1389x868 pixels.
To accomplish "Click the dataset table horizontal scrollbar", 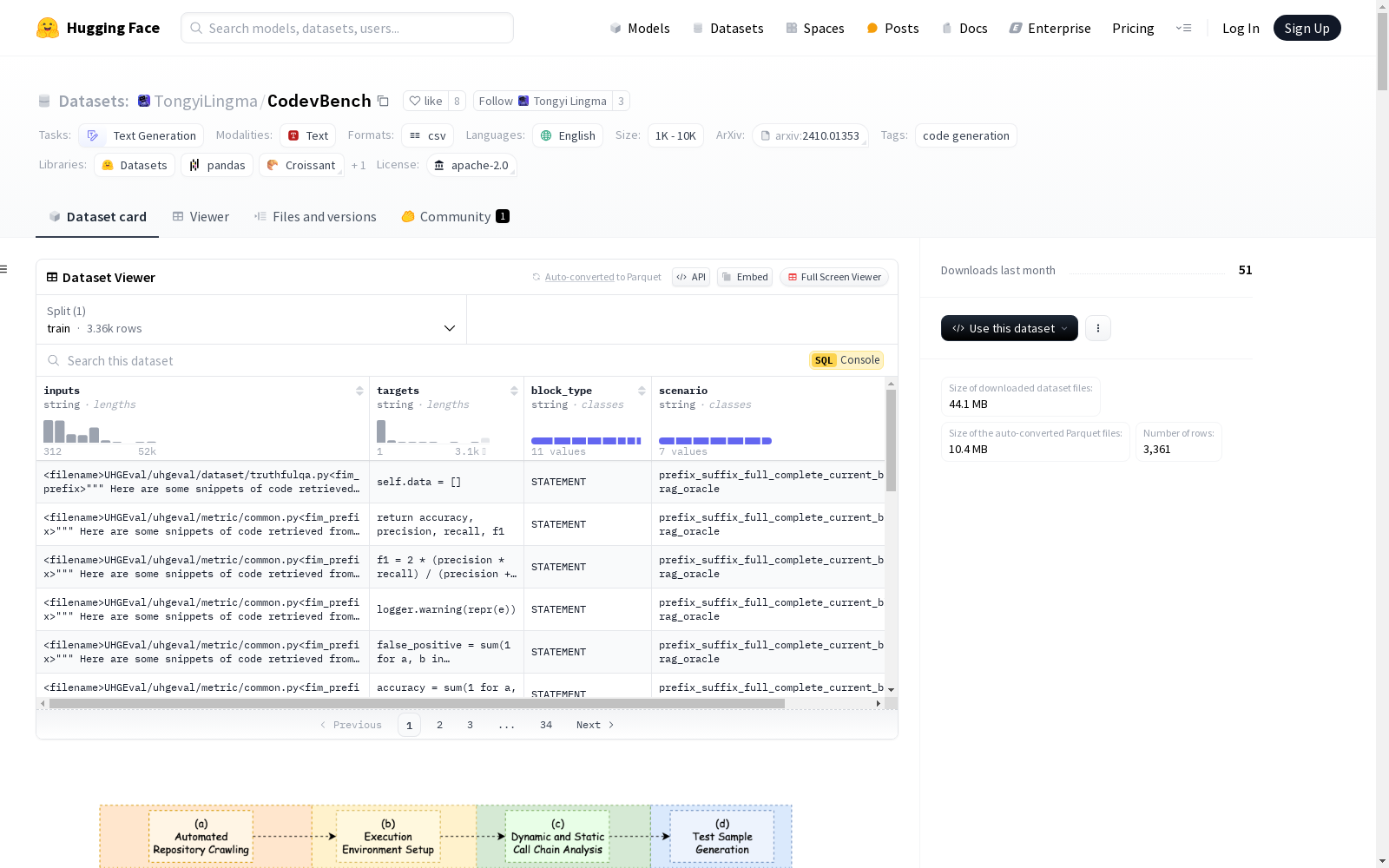I will pos(417,703).
